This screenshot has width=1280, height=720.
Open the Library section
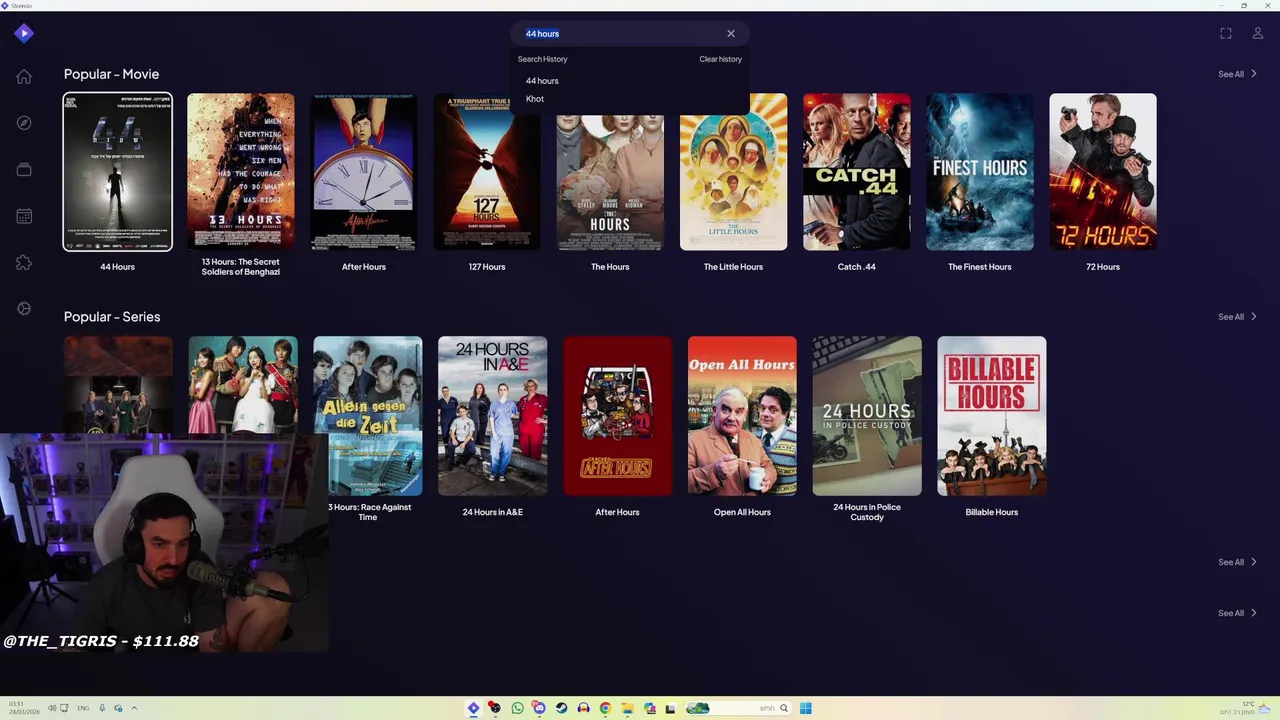point(24,169)
